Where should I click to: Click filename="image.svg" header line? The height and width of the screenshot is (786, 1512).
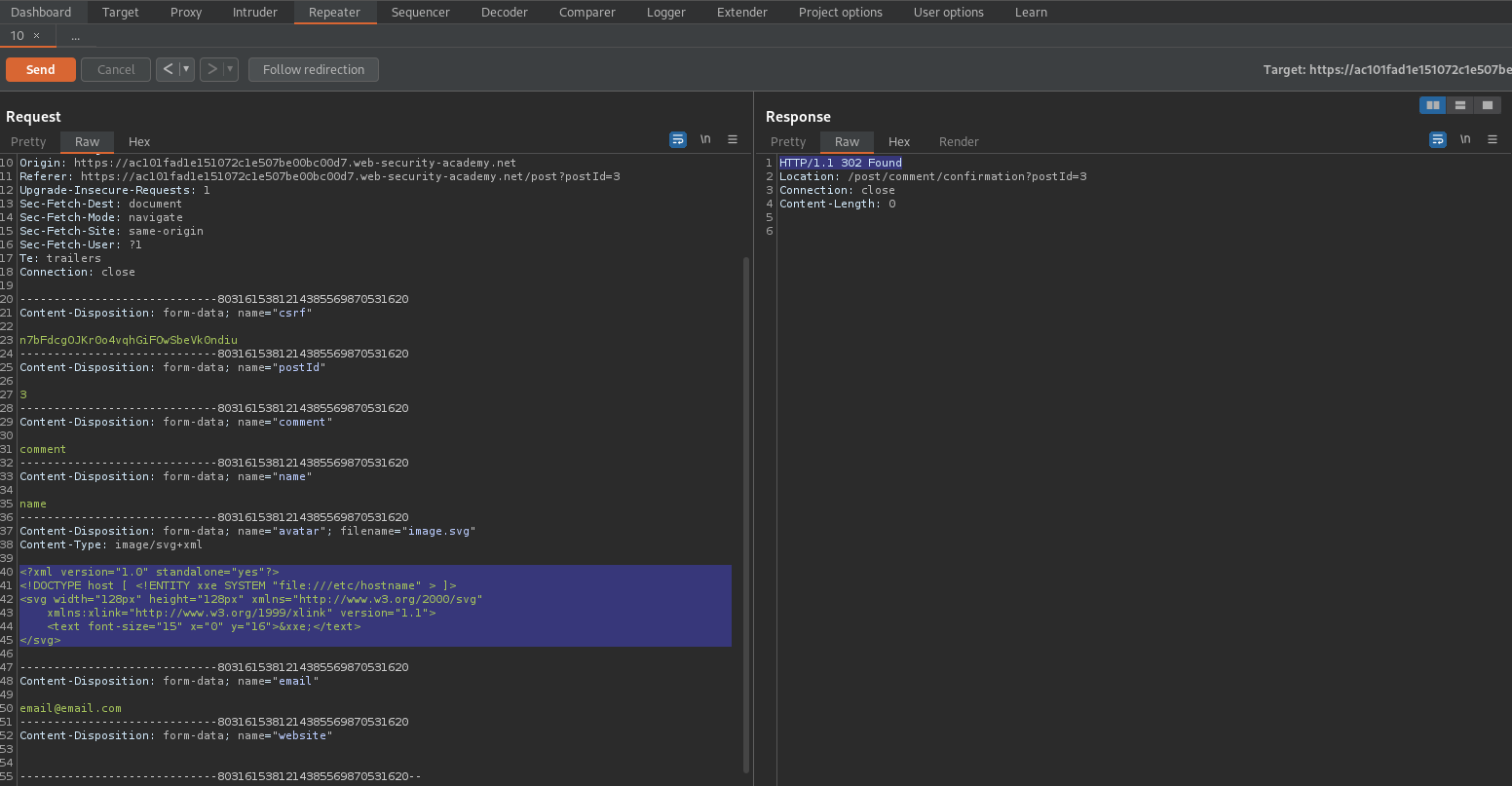tap(247, 531)
